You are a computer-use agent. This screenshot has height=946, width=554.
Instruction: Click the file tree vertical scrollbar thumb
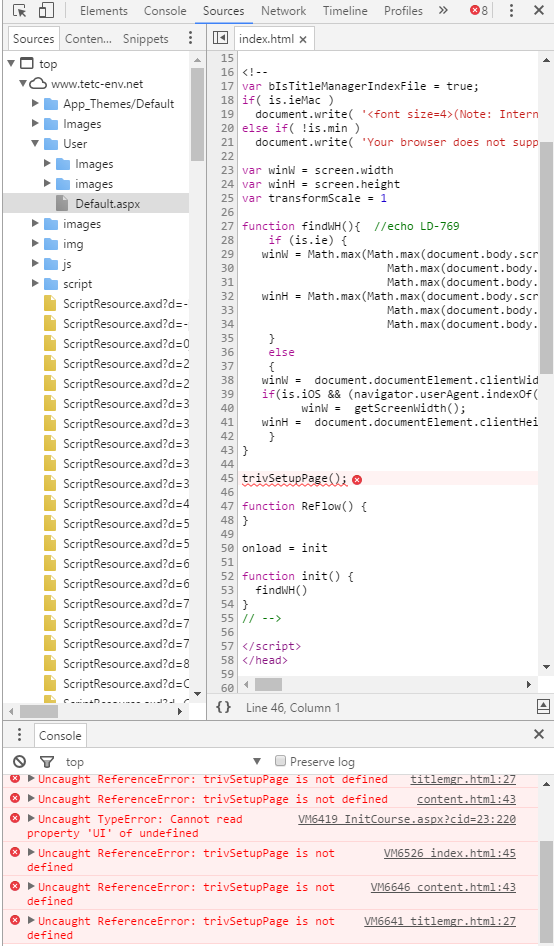click(x=197, y=113)
